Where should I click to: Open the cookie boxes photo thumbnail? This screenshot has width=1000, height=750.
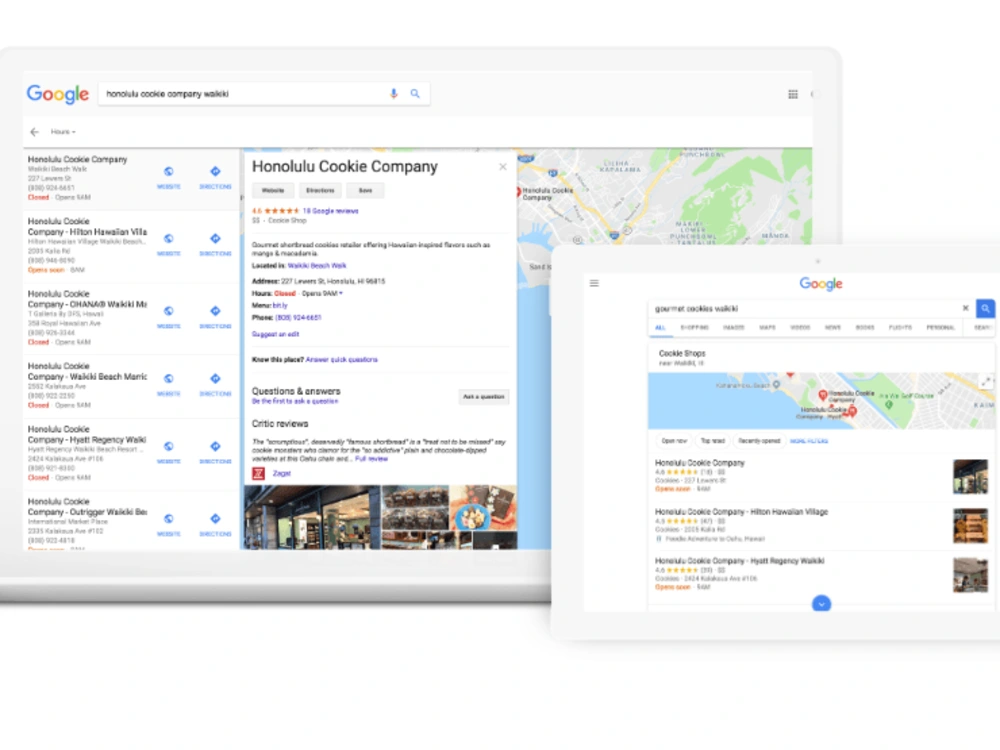[415, 508]
